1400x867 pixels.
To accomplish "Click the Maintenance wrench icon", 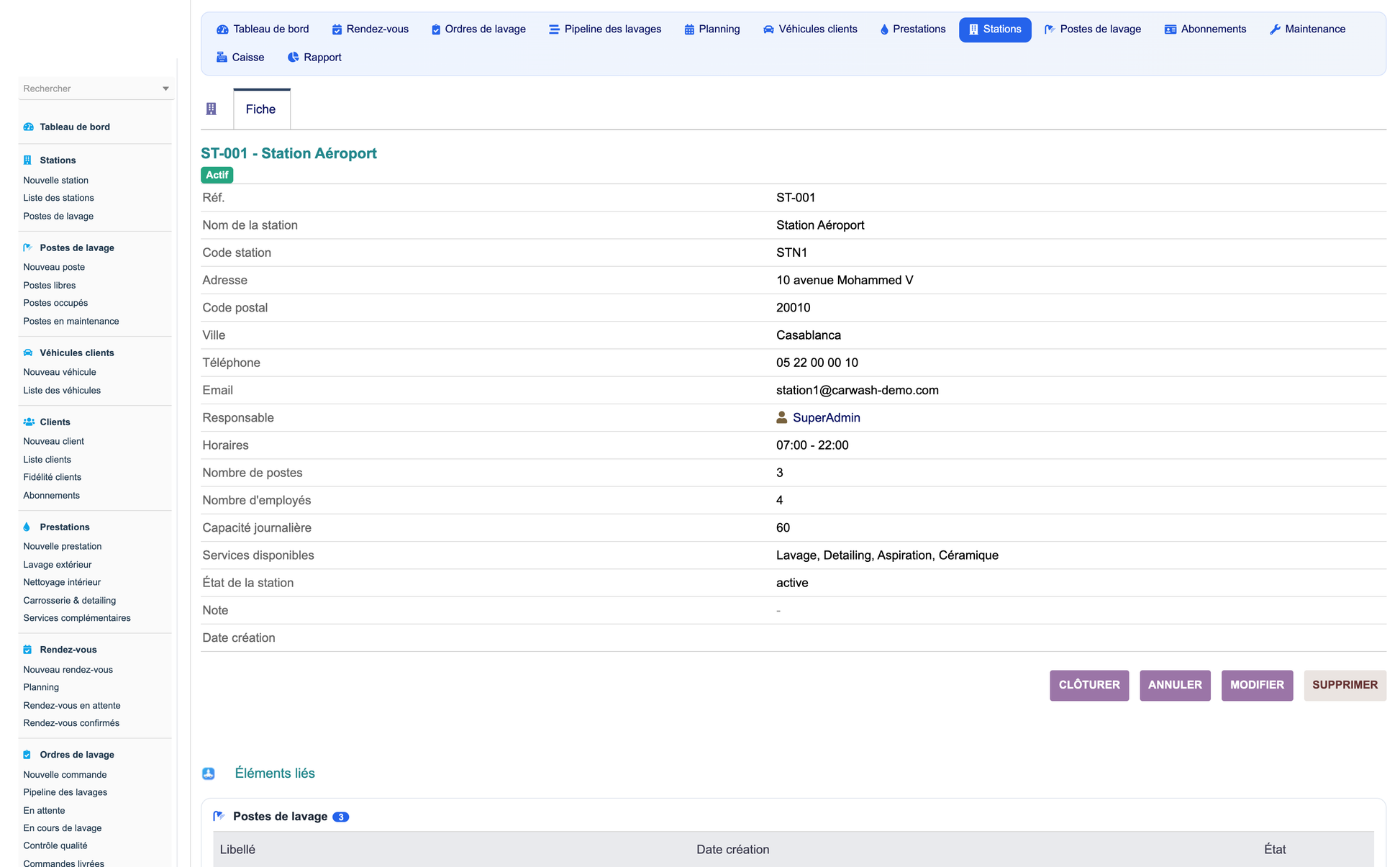I will (x=1275, y=29).
